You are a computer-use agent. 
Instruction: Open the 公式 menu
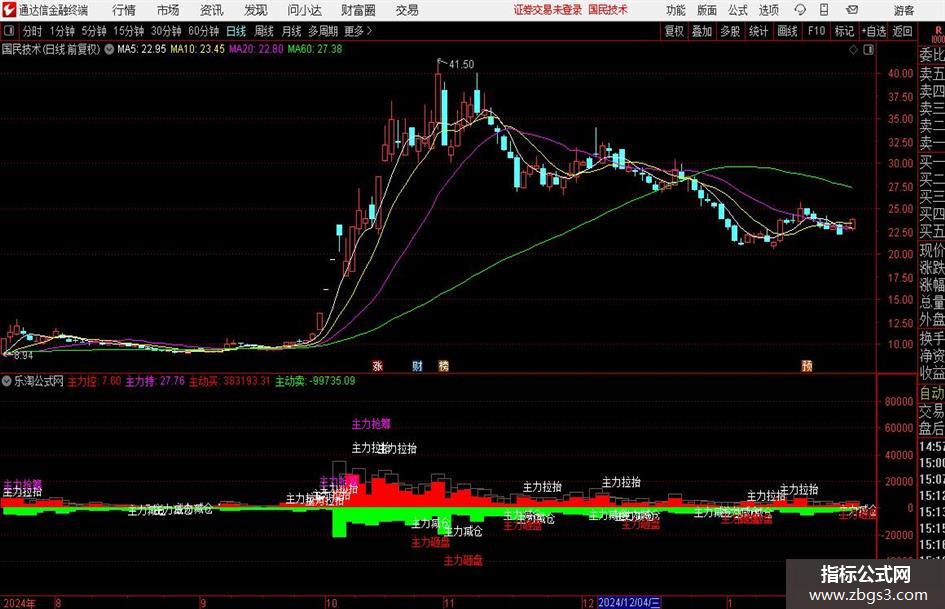[x=737, y=10]
